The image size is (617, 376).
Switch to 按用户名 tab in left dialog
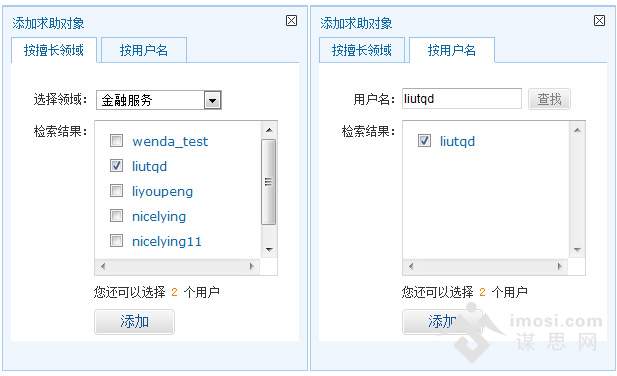144,50
